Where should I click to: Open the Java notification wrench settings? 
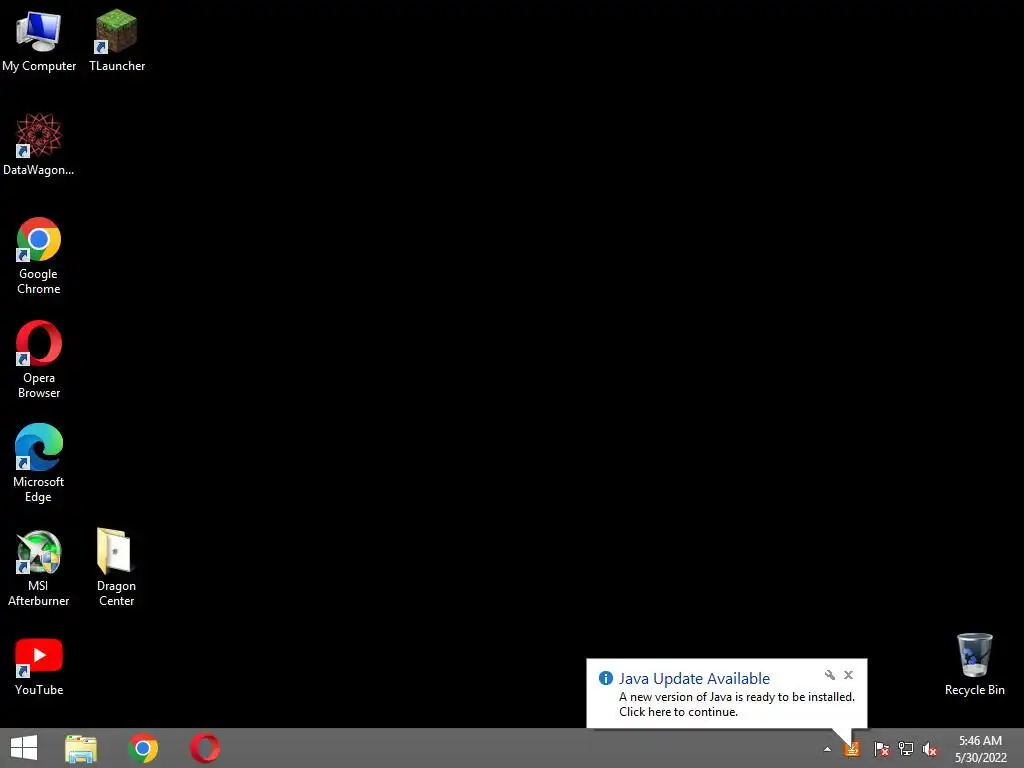click(x=829, y=675)
